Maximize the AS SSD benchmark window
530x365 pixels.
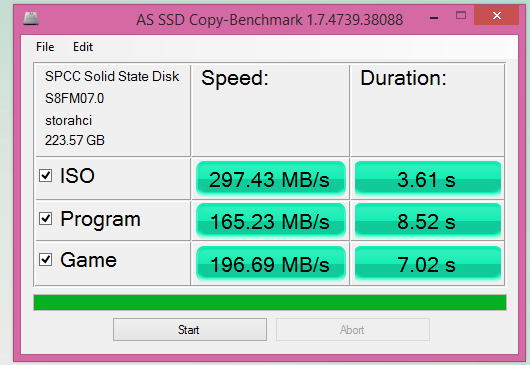pos(461,16)
